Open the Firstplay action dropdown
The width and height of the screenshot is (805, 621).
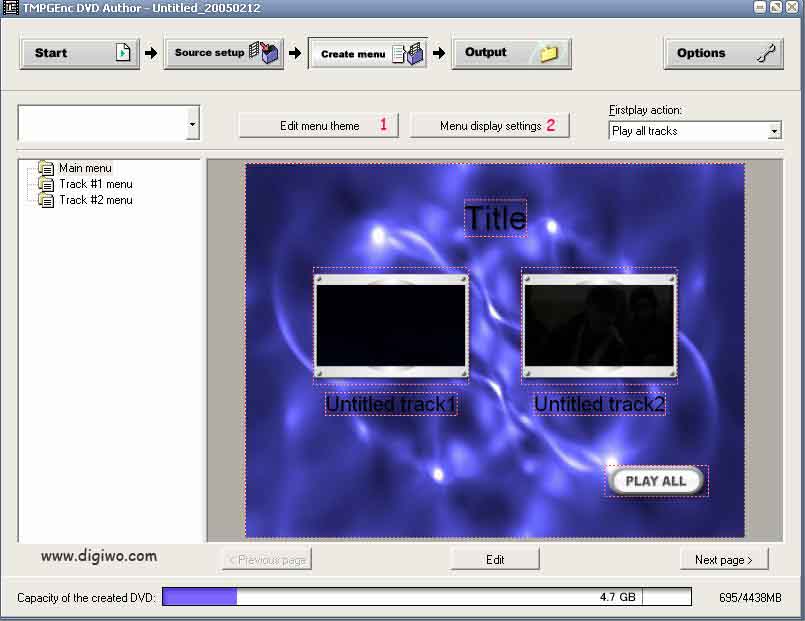pos(774,131)
